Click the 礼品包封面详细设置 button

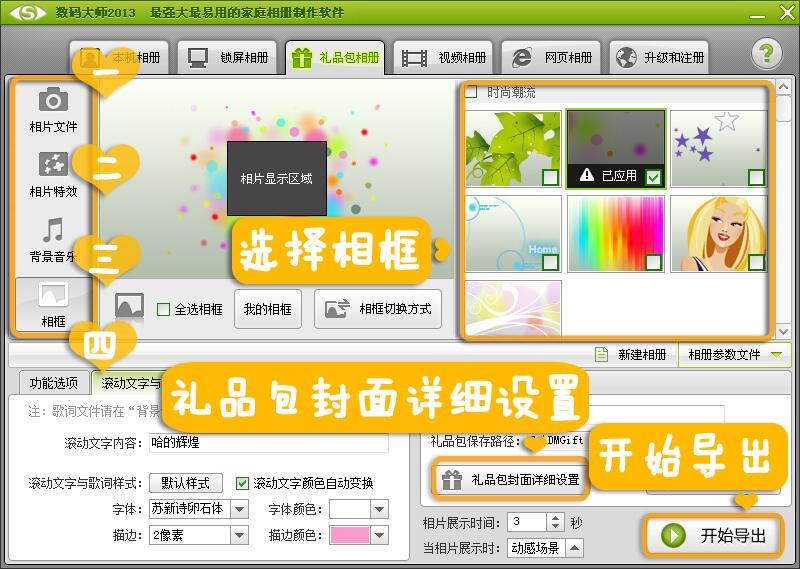click(x=510, y=480)
